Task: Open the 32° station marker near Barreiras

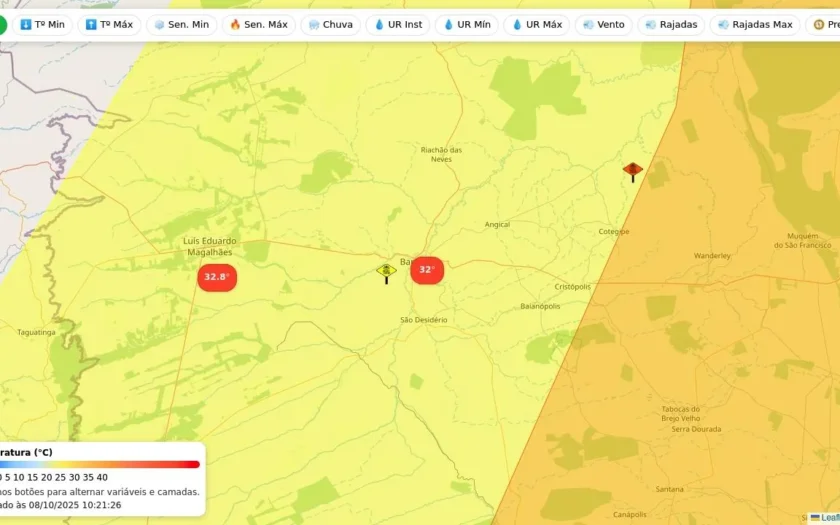Action: pos(427,270)
